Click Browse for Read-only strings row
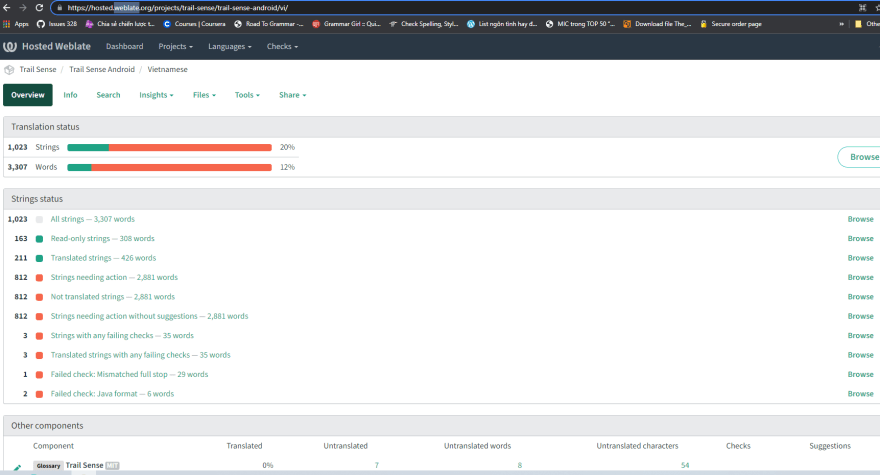880x475 pixels. (860, 239)
